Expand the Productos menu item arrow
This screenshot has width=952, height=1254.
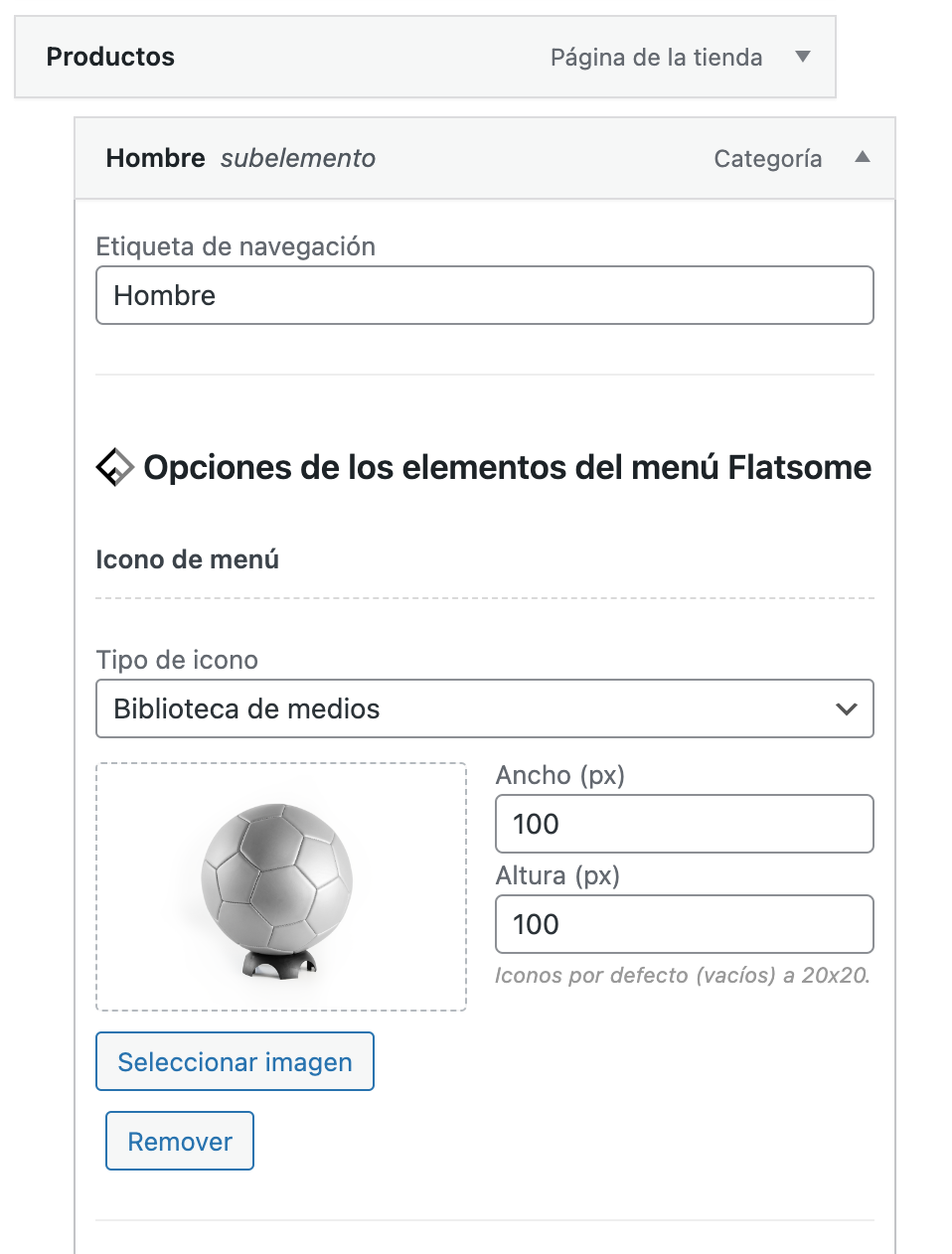coord(803,57)
